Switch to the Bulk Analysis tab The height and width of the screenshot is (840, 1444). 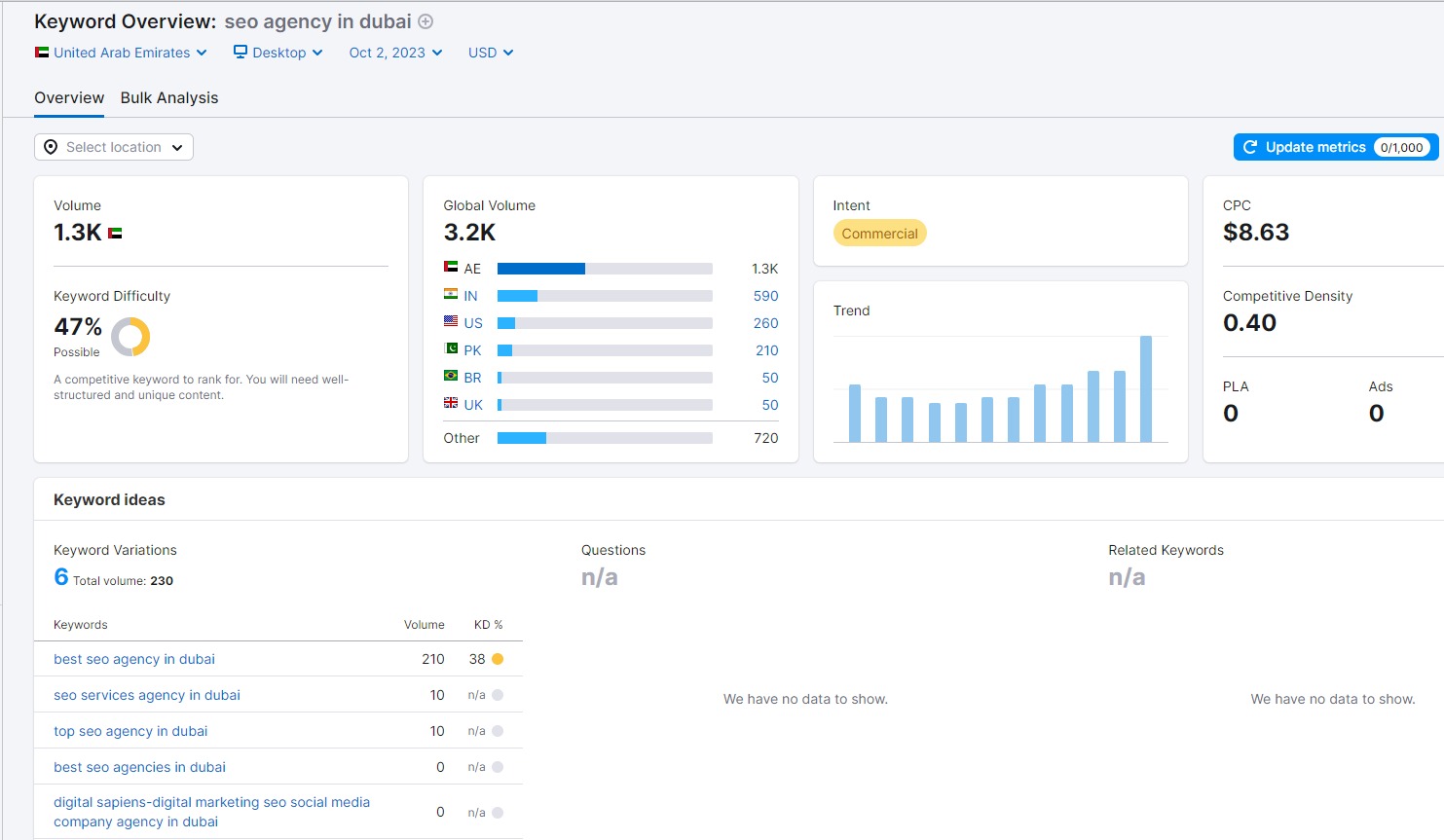(169, 97)
